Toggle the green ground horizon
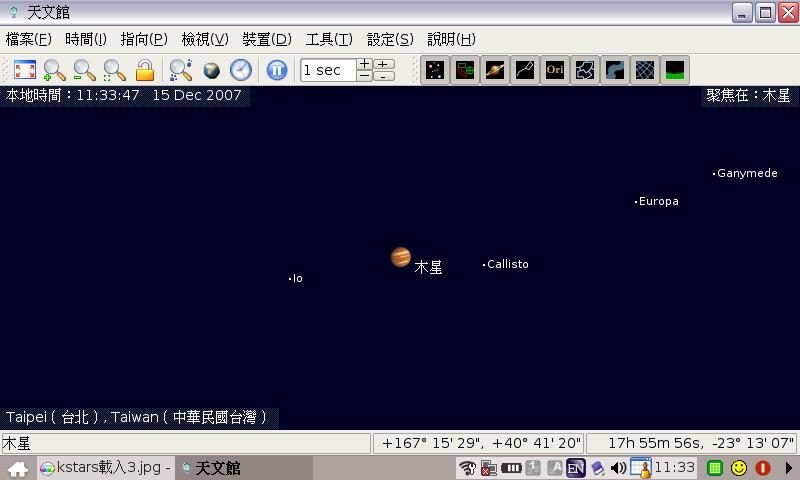 tap(675, 70)
